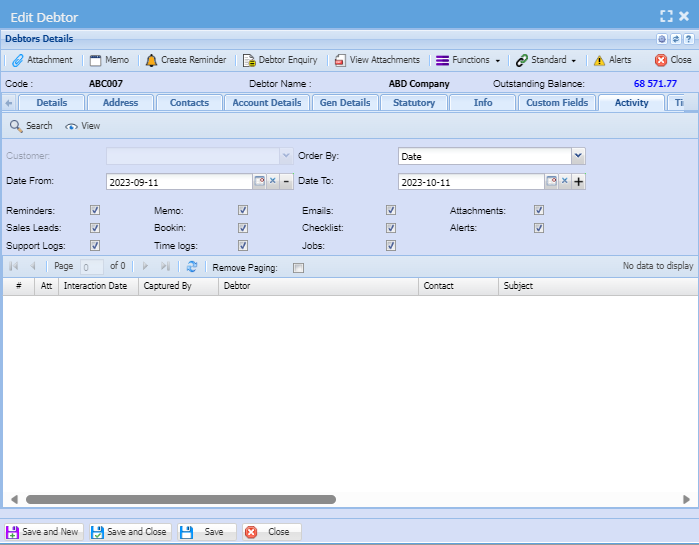Open the Custom Fields tab
Screen dimensions: 699x545
[557, 102]
